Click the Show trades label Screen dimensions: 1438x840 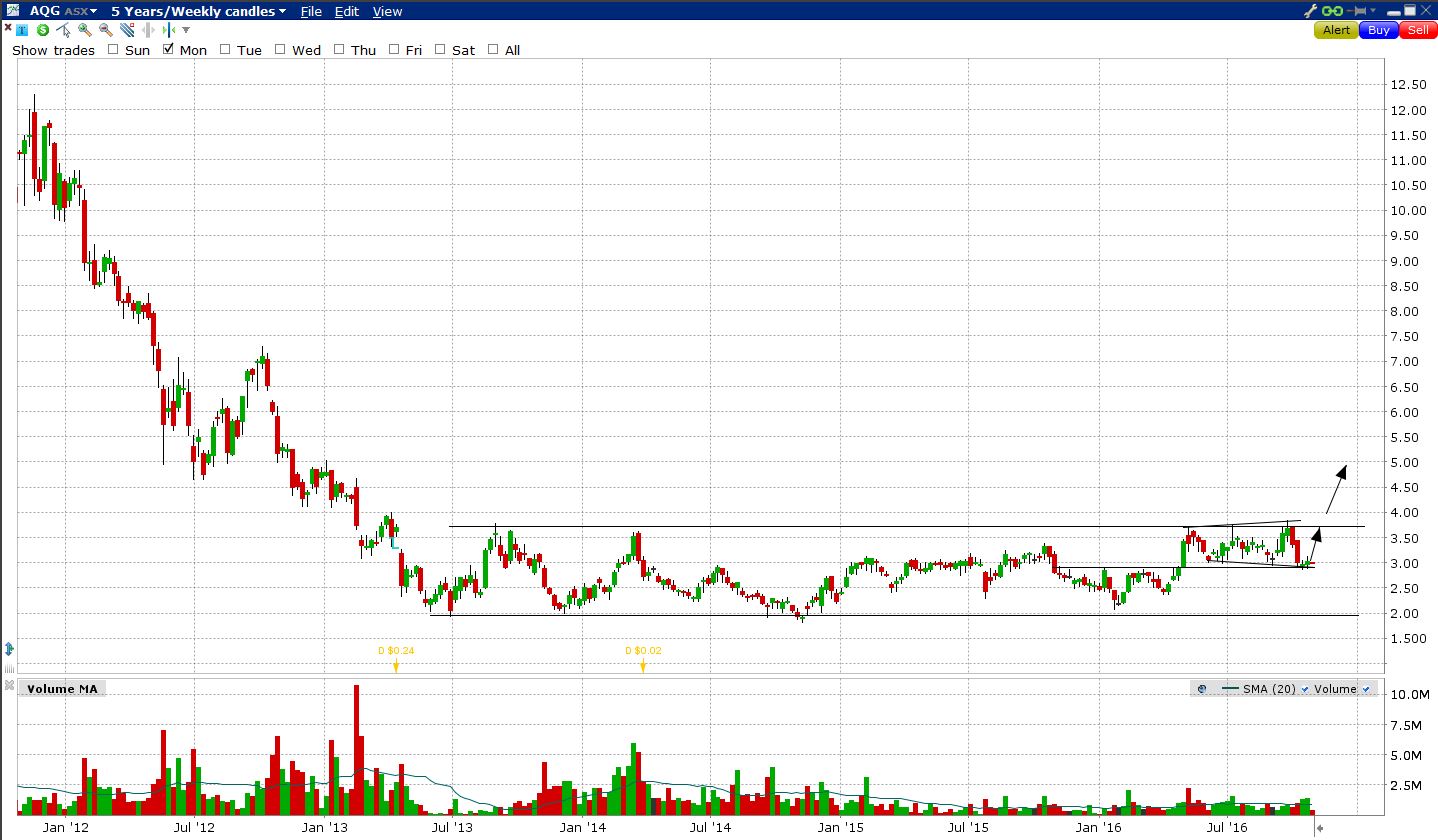53,50
